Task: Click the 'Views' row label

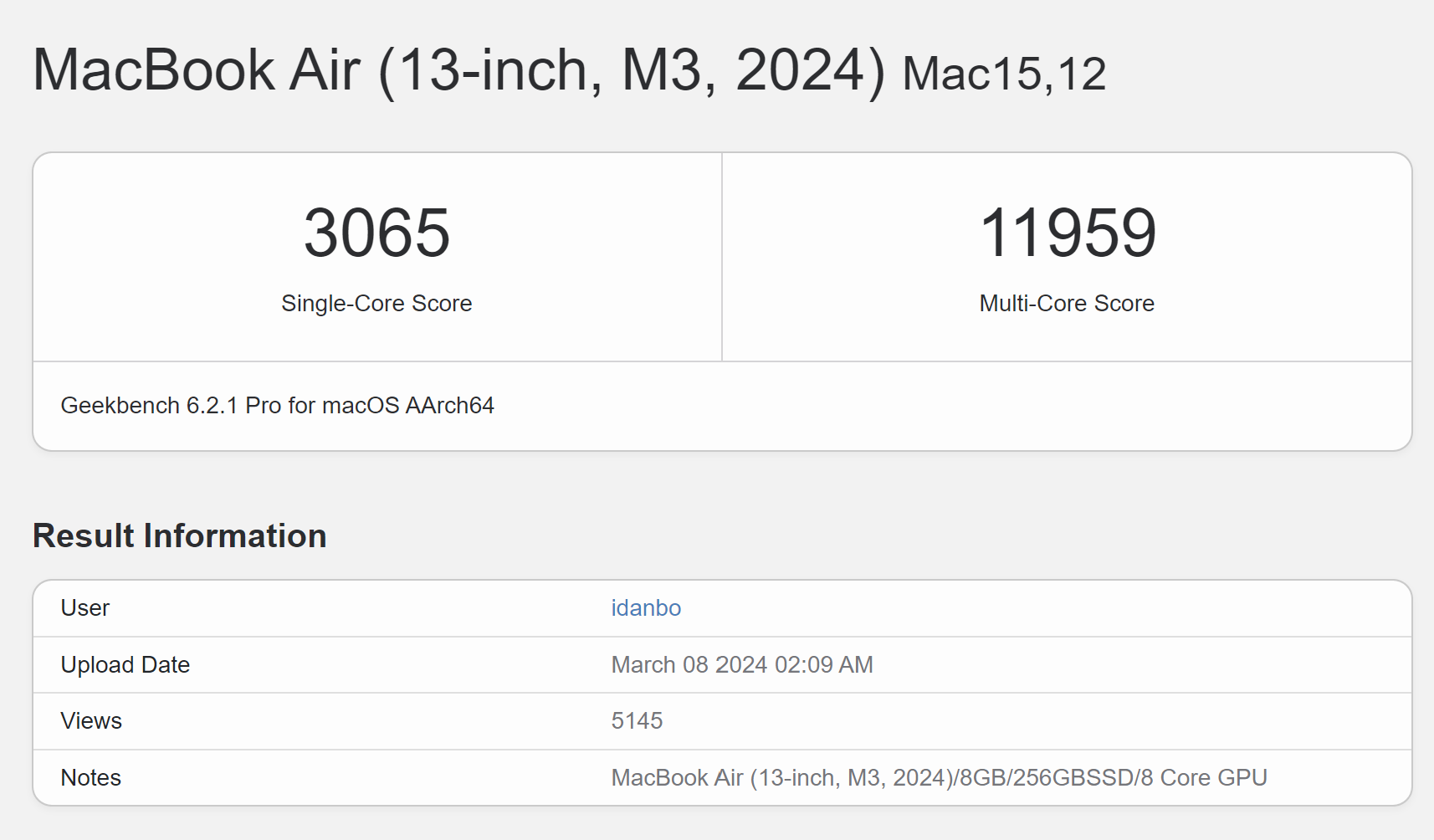Action: pos(91,721)
